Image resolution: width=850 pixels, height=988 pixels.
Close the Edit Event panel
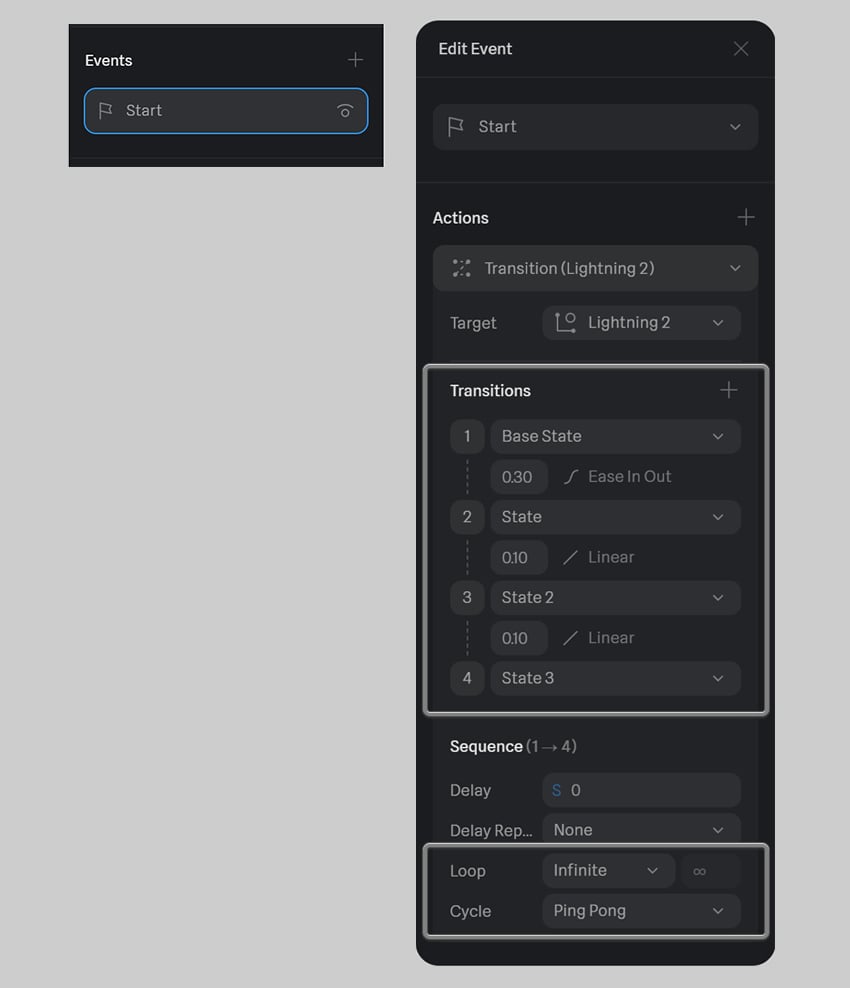[741, 49]
